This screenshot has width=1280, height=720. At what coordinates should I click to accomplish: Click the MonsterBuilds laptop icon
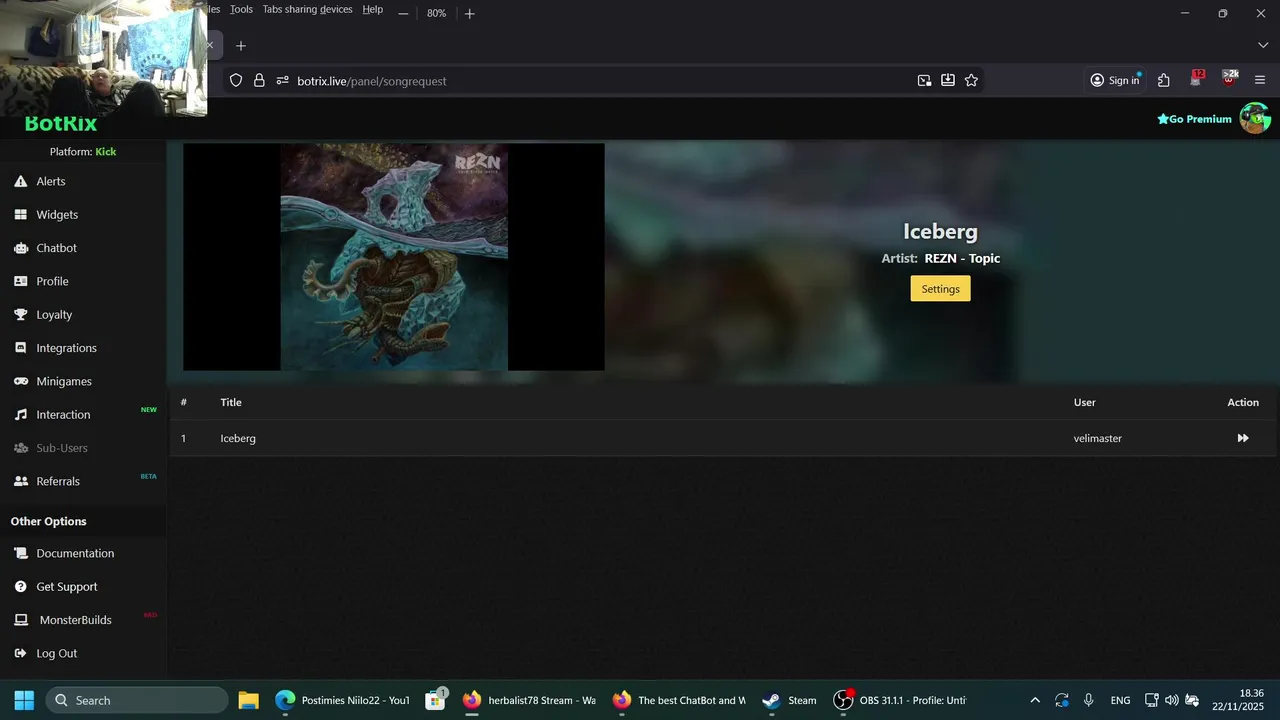(20, 620)
